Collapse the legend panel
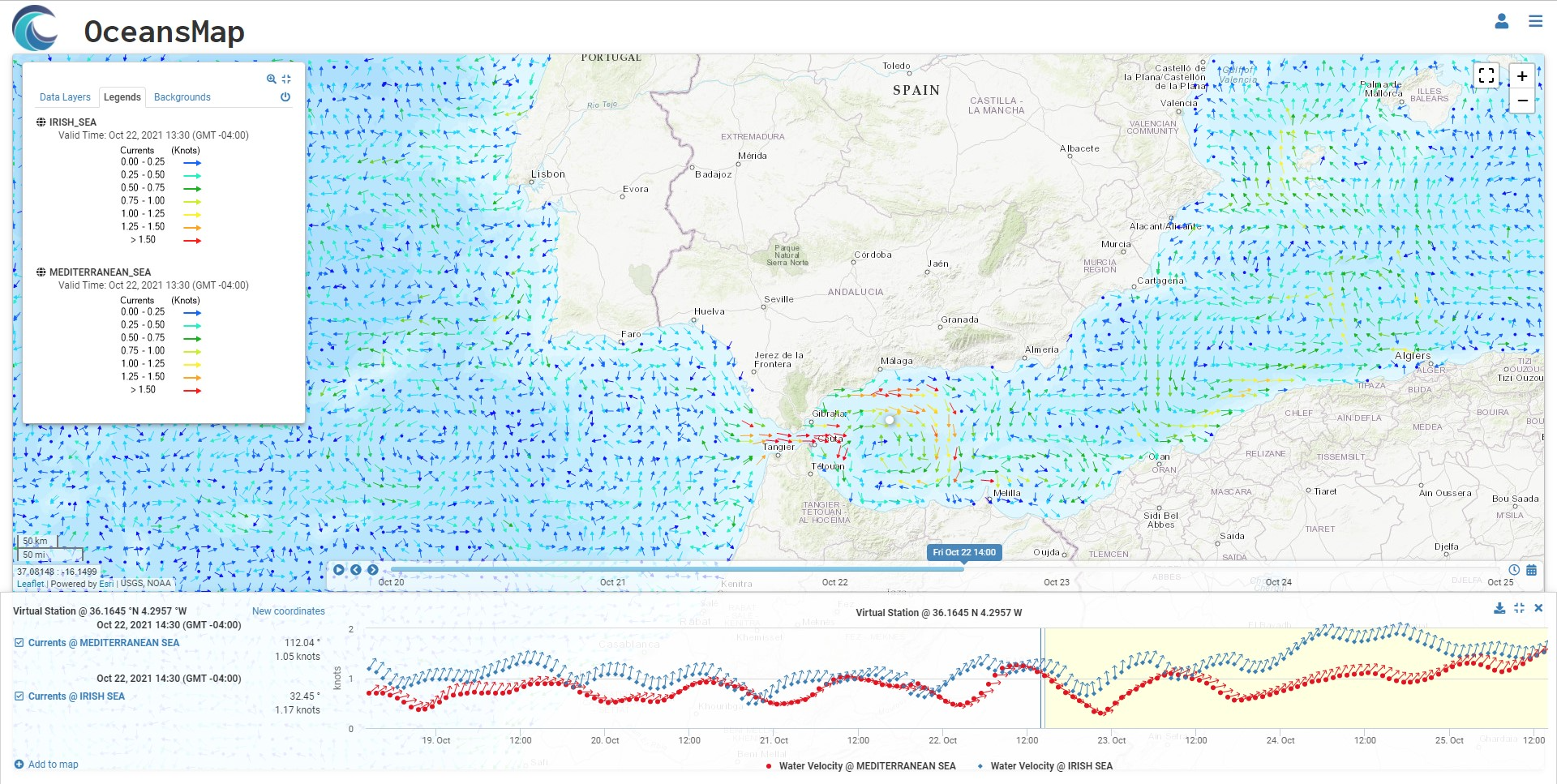Viewport: 1557px width, 784px height. [286, 79]
